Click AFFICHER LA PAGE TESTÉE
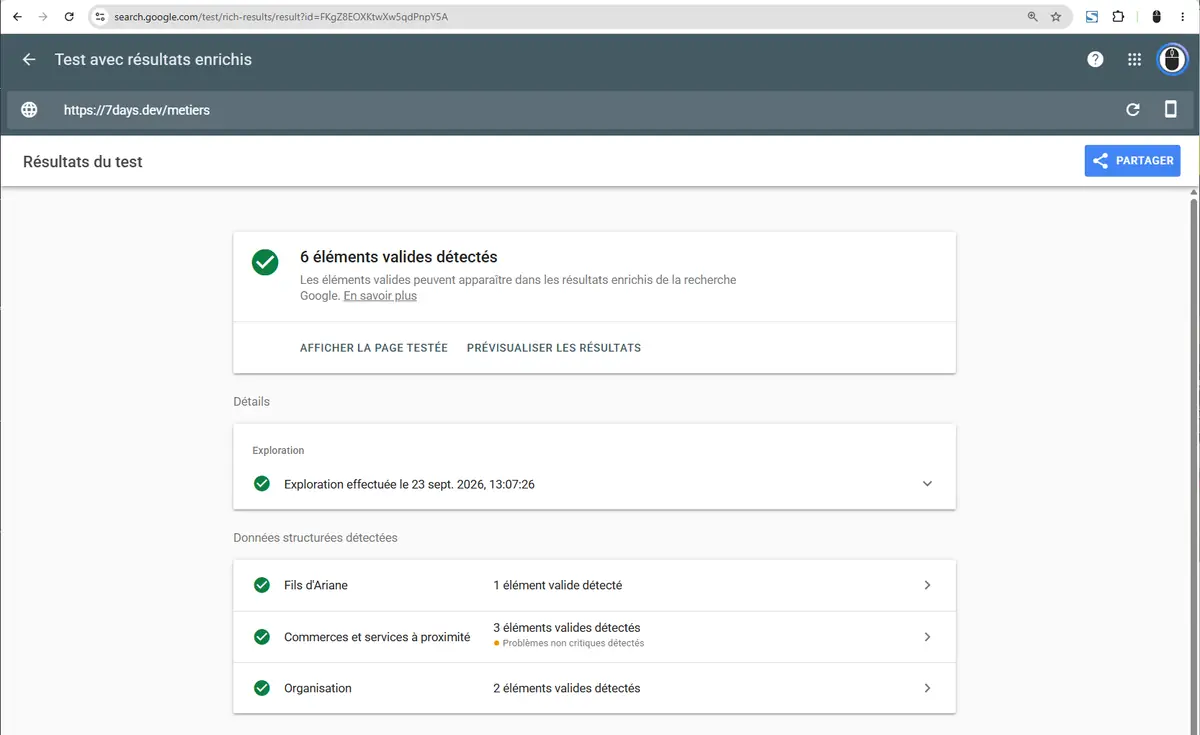 tap(374, 348)
